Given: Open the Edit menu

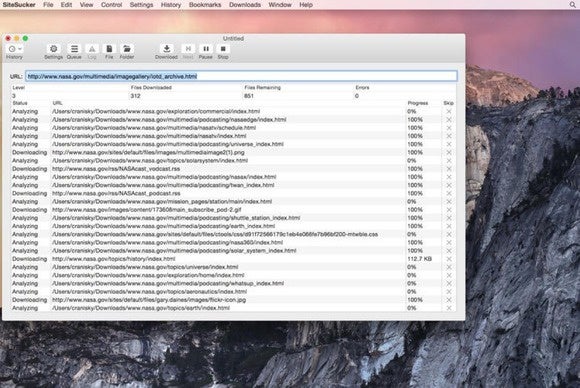Looking at the screenshot, I should point(67,5).
